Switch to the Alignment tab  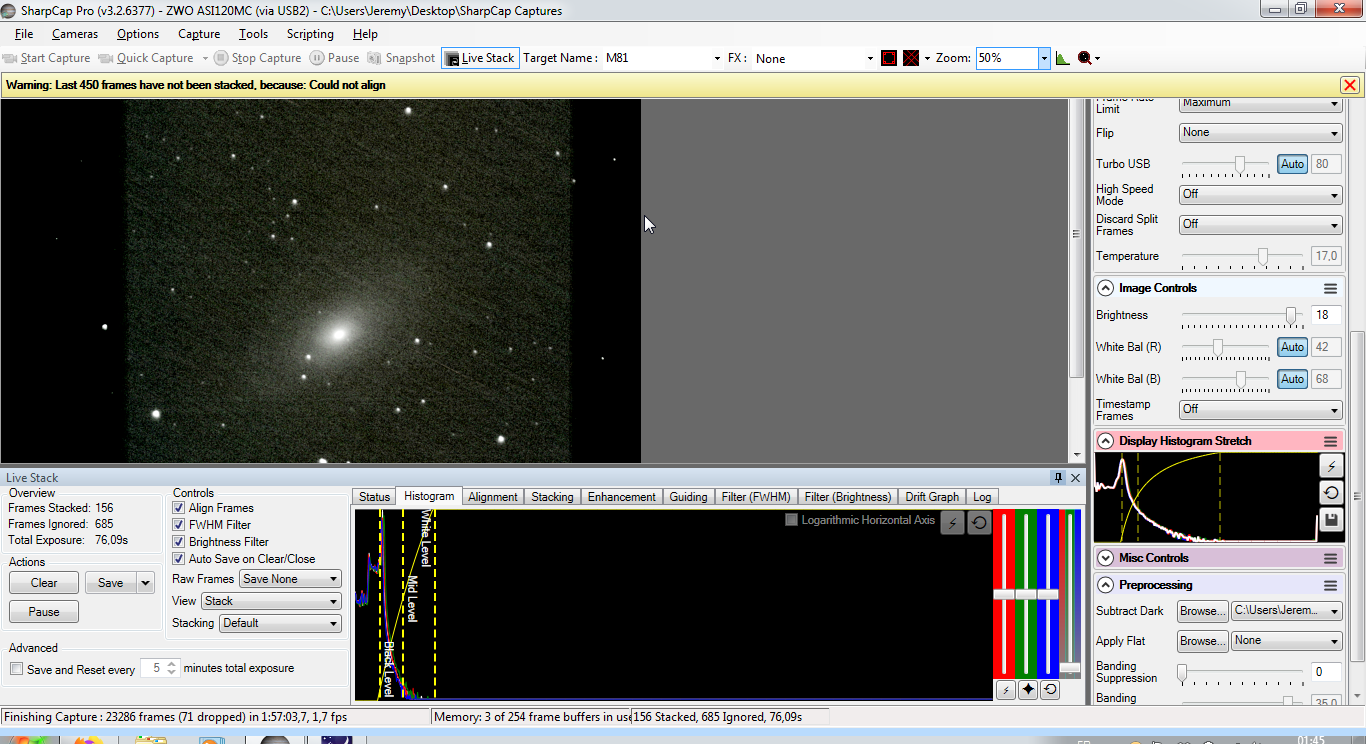[492, 497]
